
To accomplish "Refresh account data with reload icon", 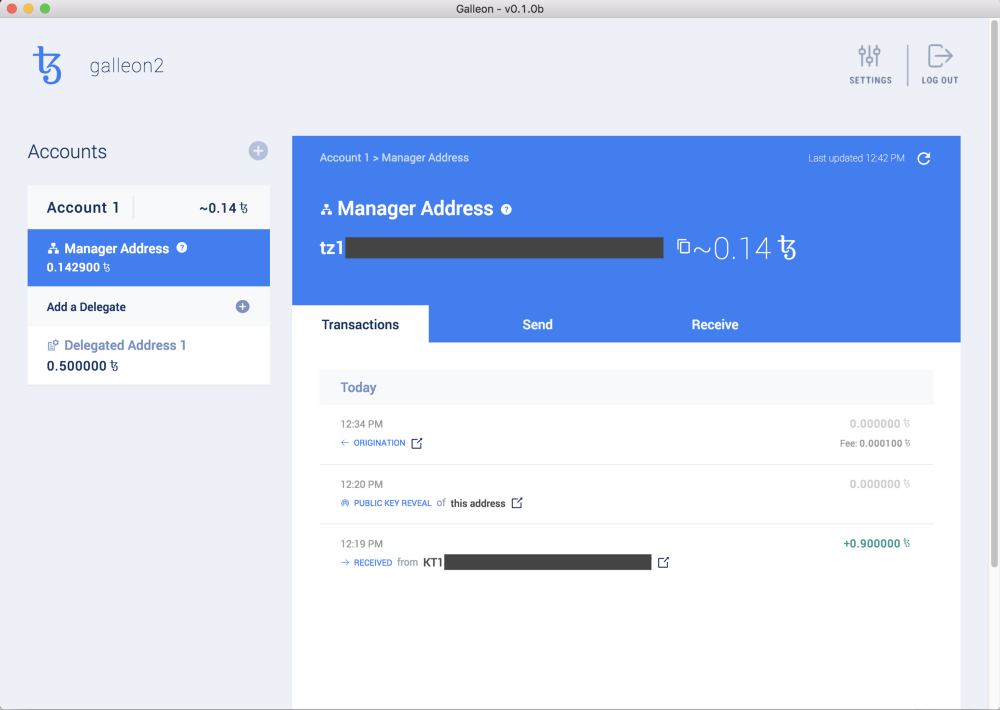I will 923,158.
